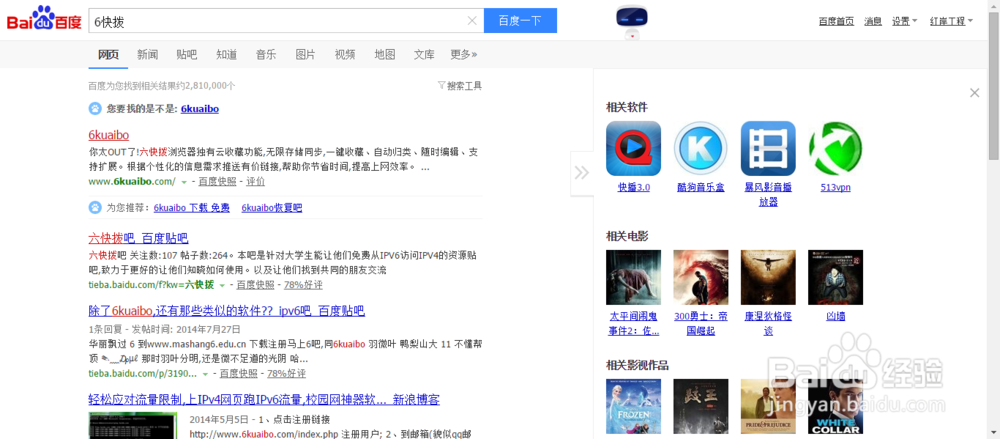
Task: Open the 战王 poster thumbnail
Action: [701, 406]
